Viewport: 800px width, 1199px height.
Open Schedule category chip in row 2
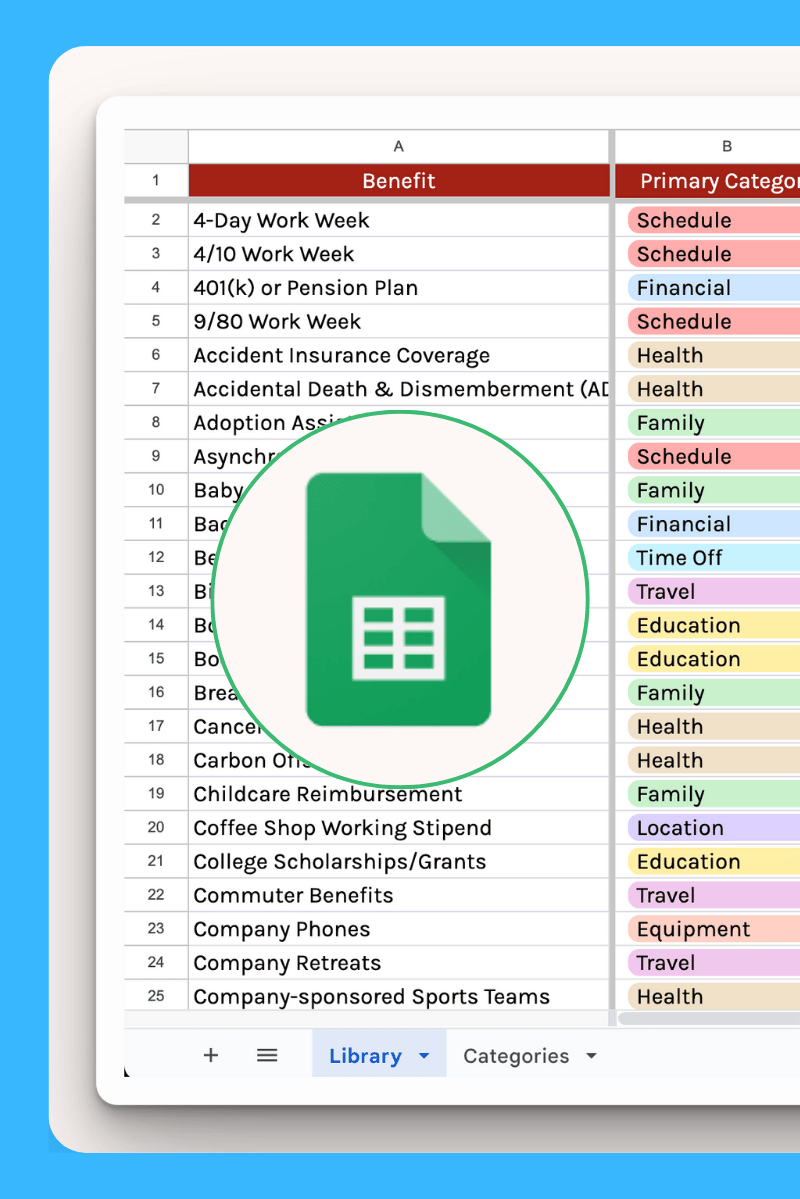coord(714,220)
